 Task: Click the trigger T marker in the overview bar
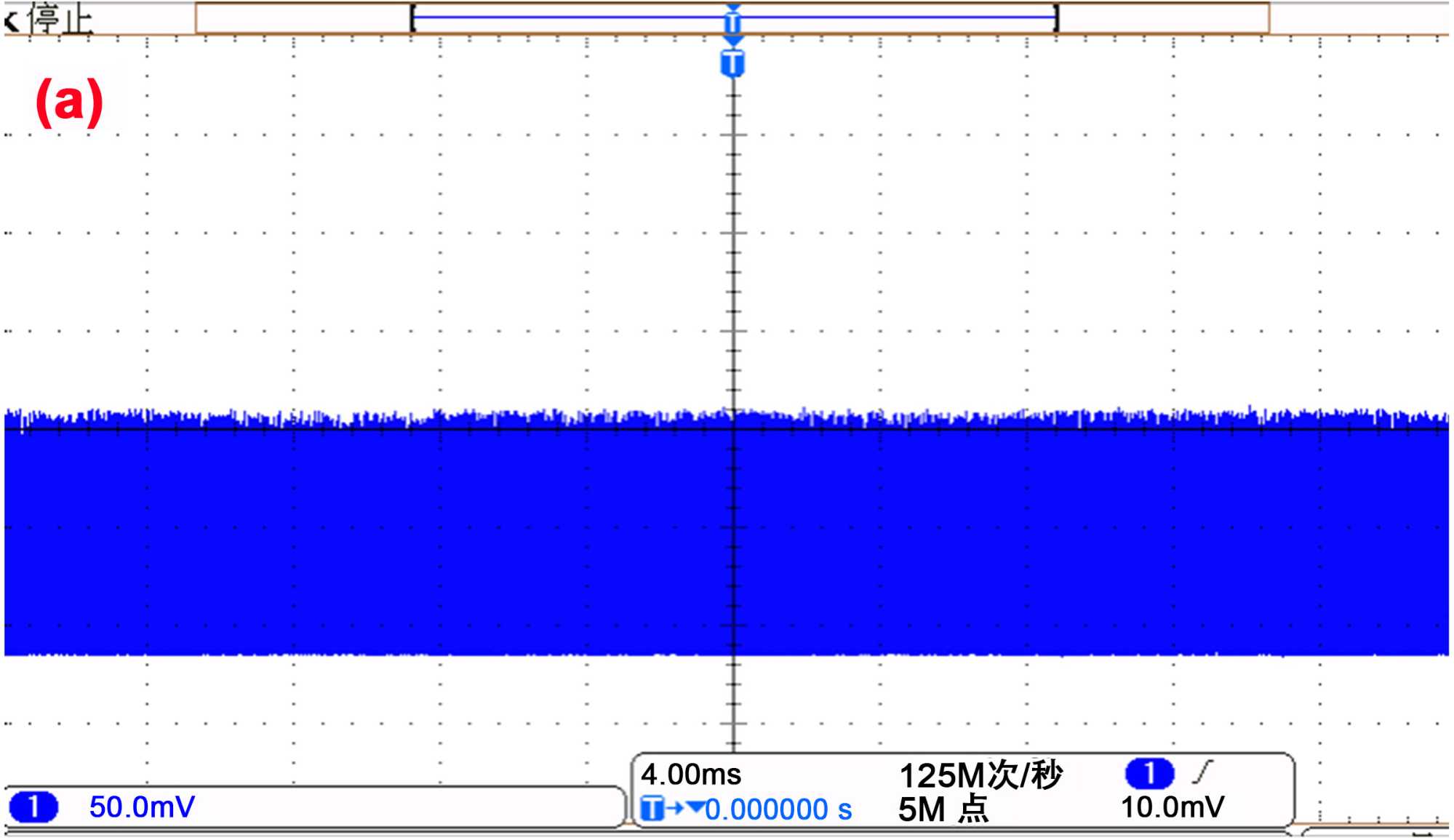tap(732, 22)
